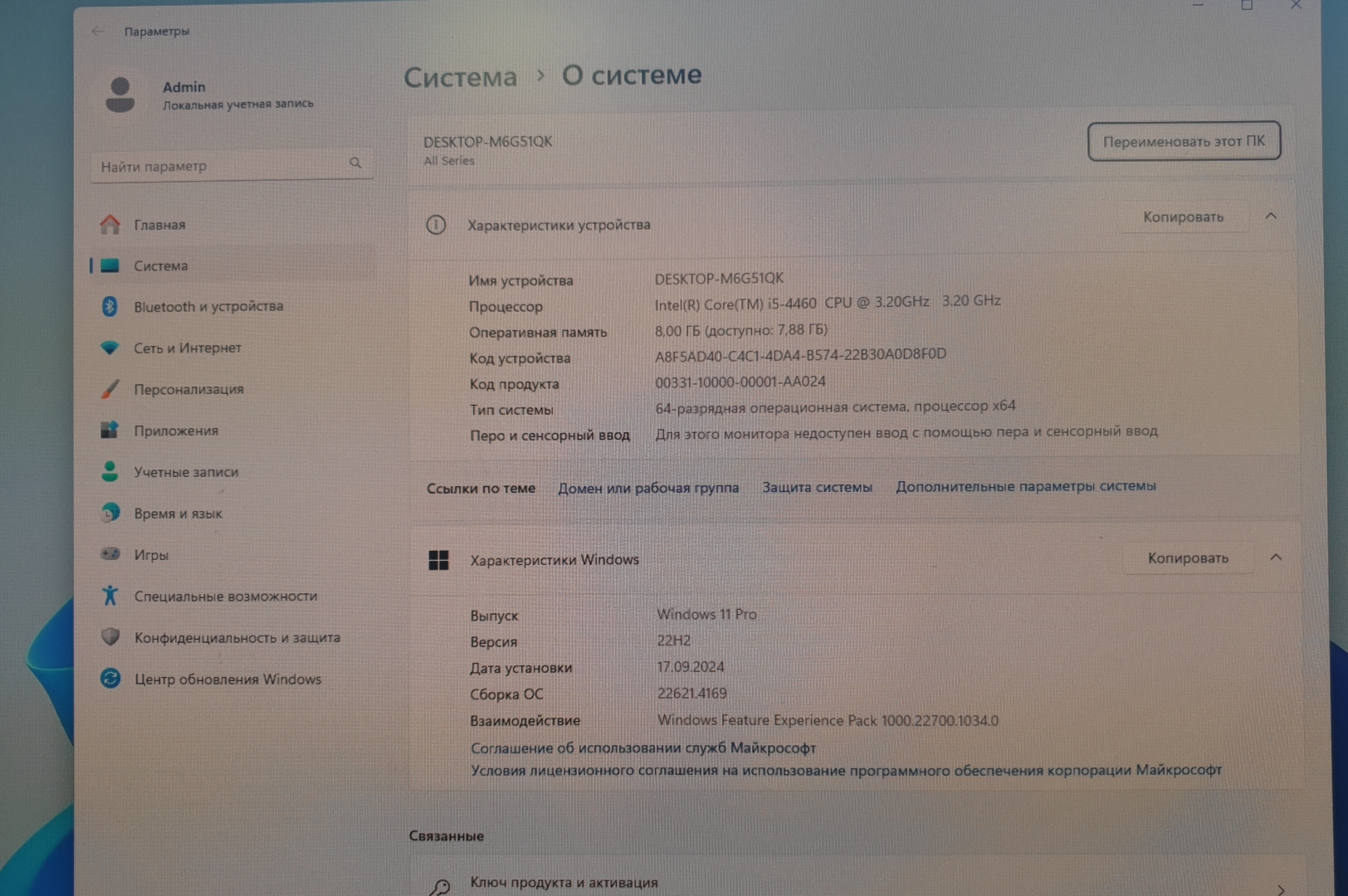Viewport: 1348px width, 896px height.
Task: Open Условия лицензионного соглашения link
Action: point(846,771)
